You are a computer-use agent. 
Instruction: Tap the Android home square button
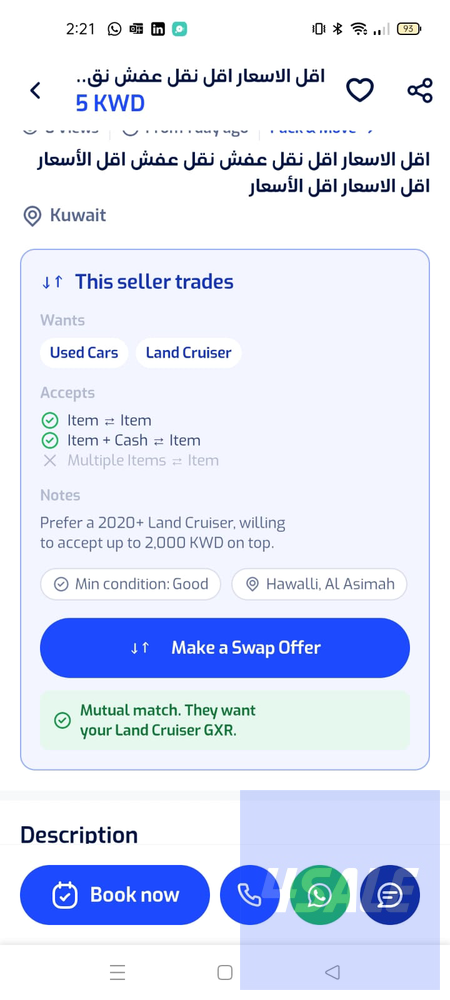pyautogui.click(x=224, y=972)
